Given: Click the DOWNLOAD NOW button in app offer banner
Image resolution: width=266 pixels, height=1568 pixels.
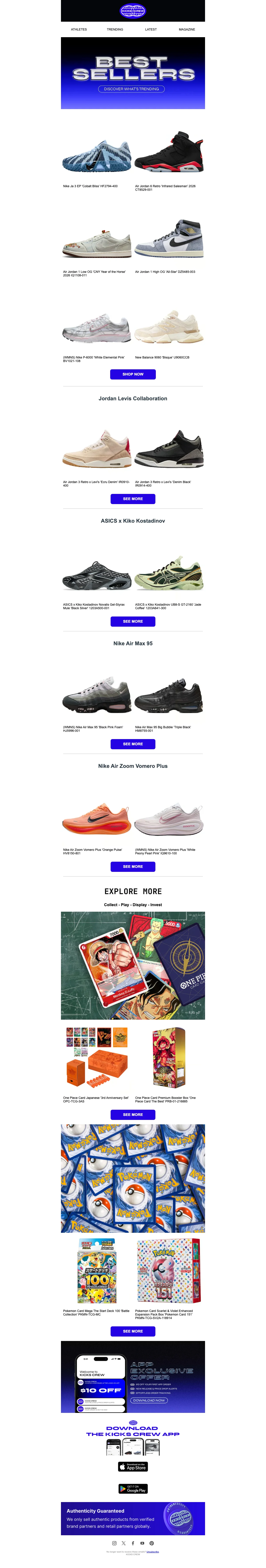Looking at the screenshot, I should point(149,1400).
